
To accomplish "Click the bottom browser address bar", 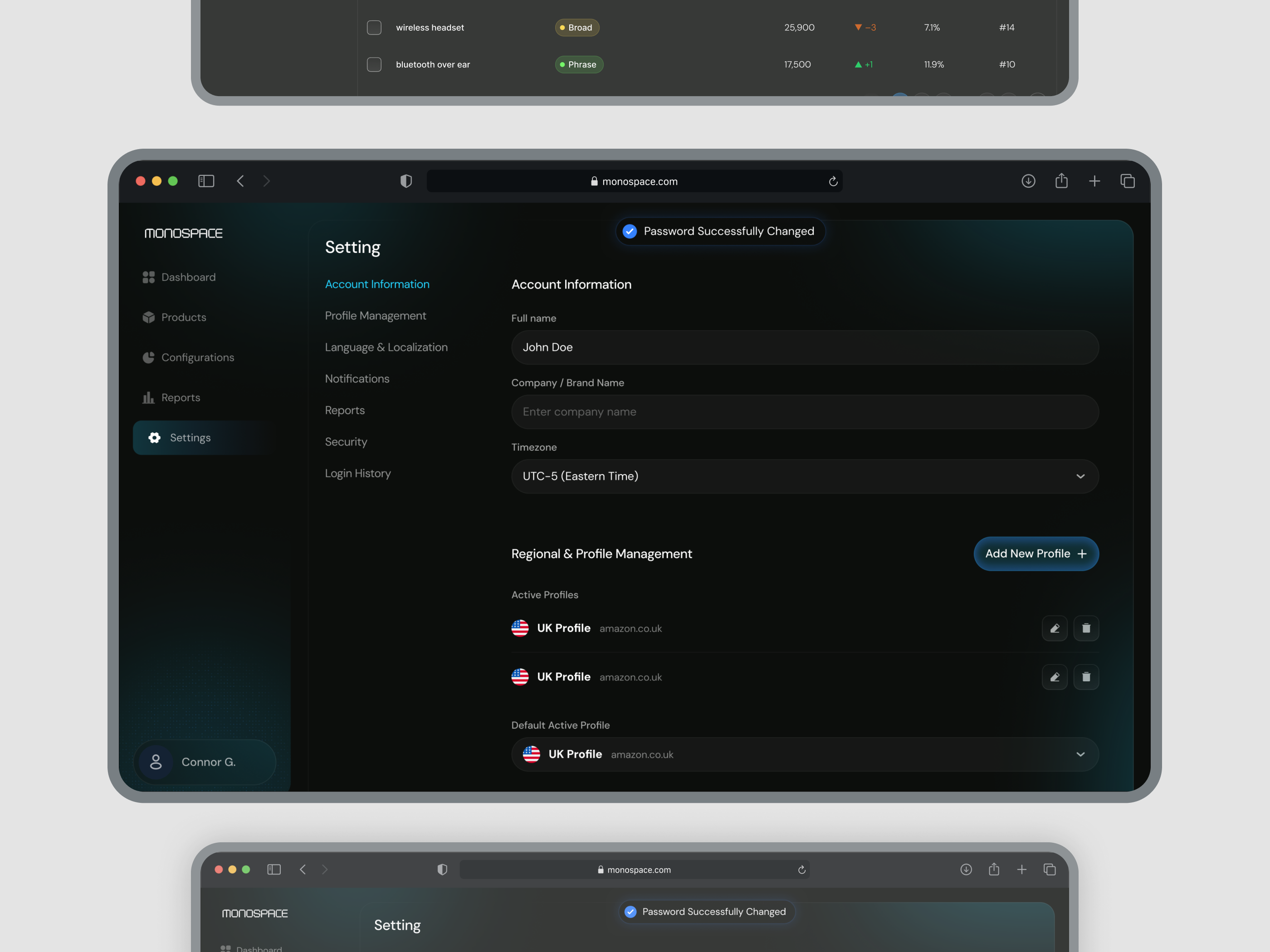I will 635,870.
